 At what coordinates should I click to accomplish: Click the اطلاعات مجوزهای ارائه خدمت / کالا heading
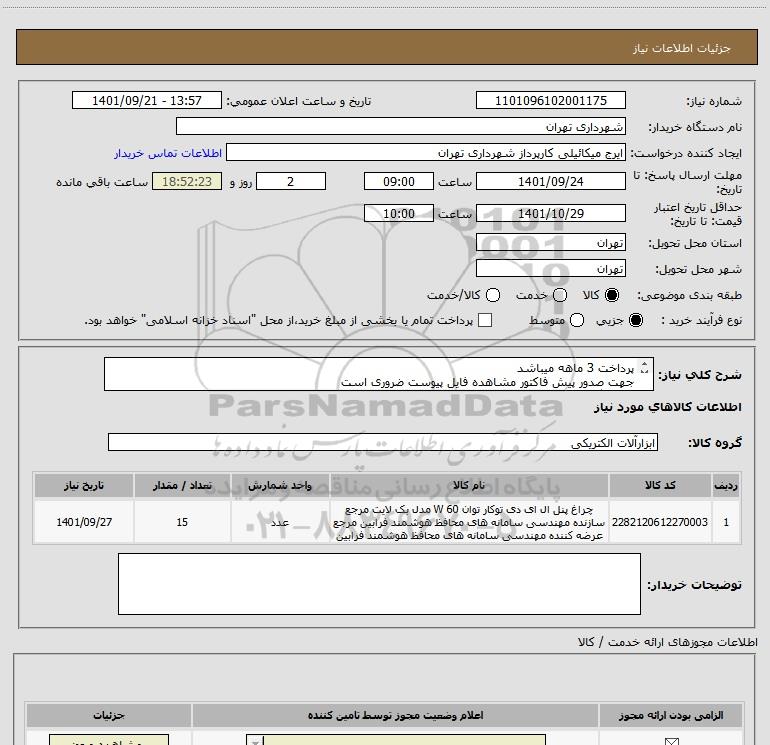667,642
